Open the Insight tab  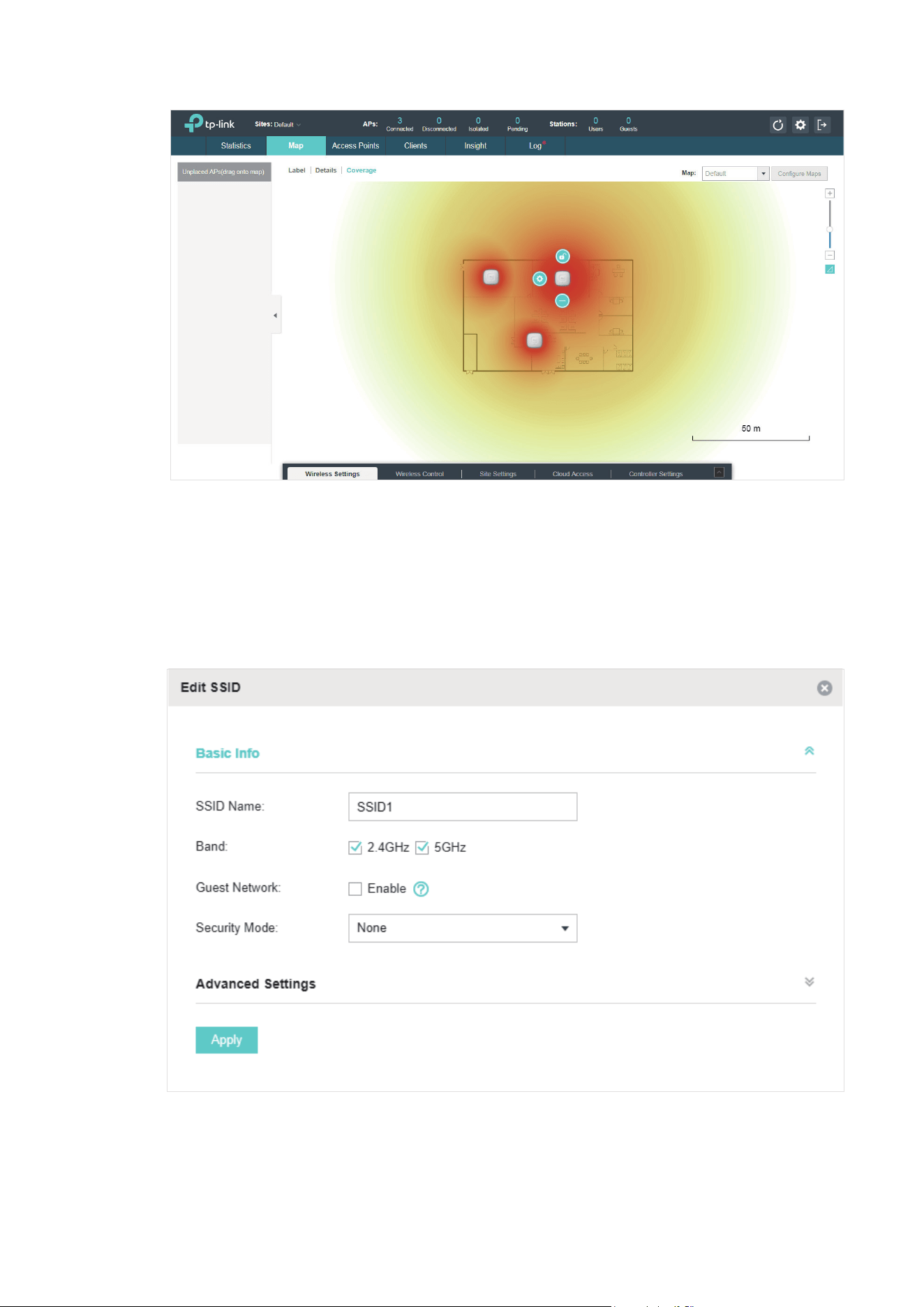(475, 146)
